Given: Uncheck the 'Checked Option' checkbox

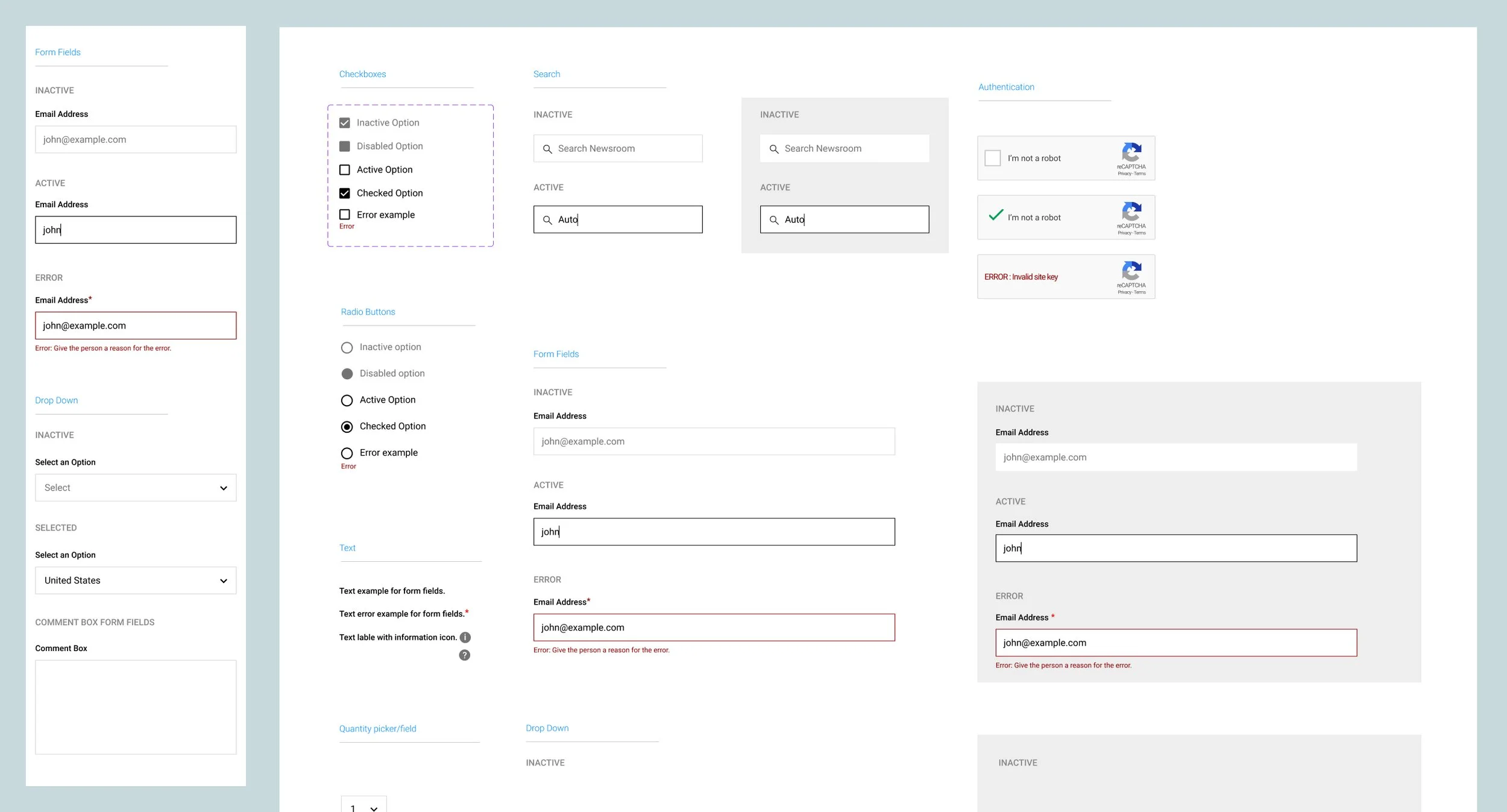Looking at the screenshot, I should tap(345, 194).
